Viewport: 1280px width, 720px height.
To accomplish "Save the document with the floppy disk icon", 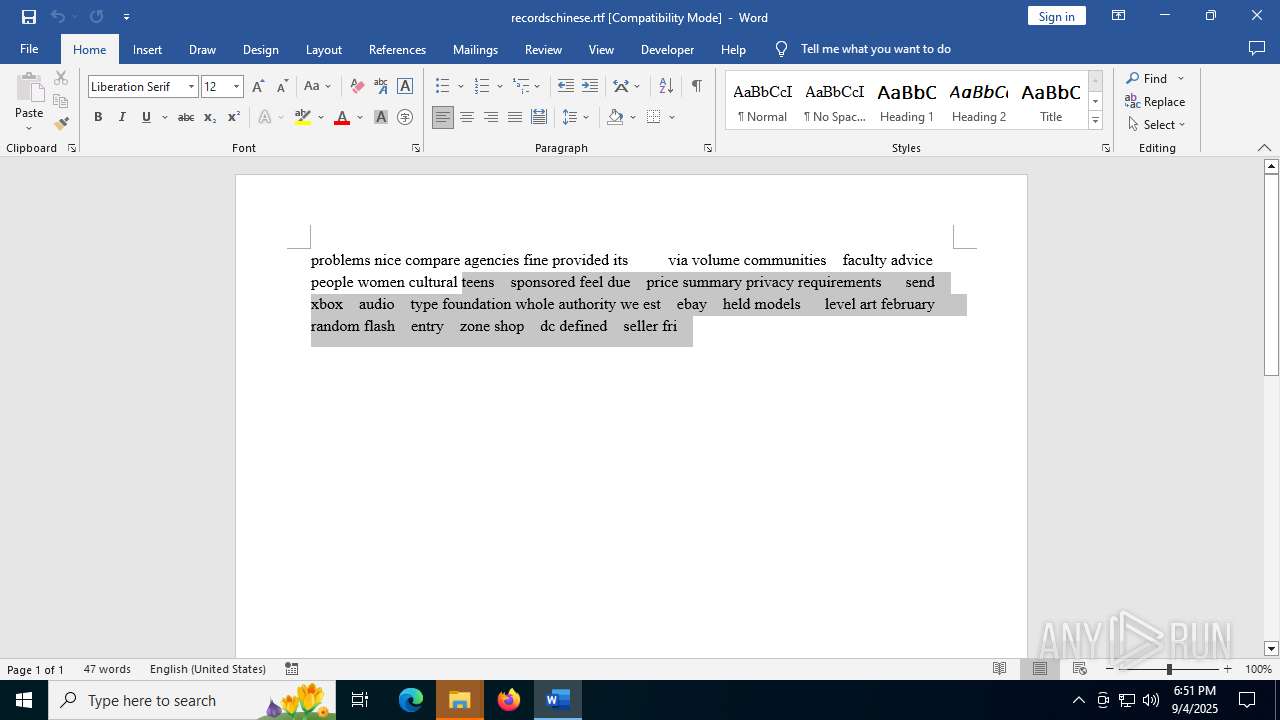I will [x=29, y=17].
